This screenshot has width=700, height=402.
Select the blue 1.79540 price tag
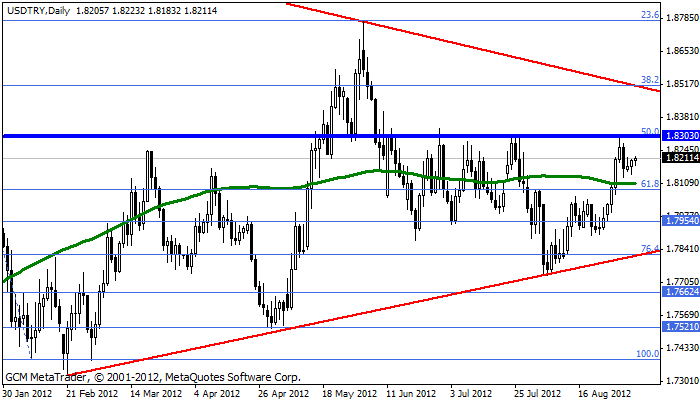681,221
